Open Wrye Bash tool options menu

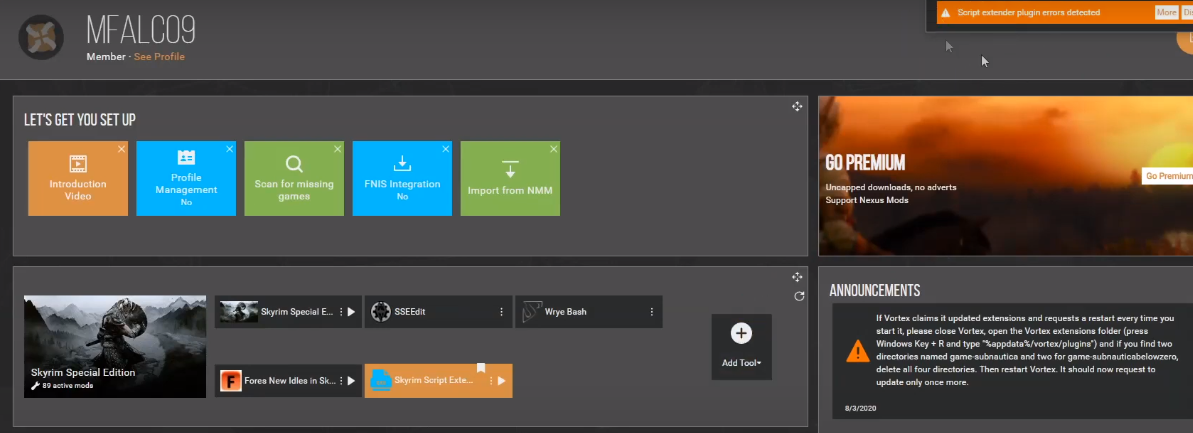point(652,312)
